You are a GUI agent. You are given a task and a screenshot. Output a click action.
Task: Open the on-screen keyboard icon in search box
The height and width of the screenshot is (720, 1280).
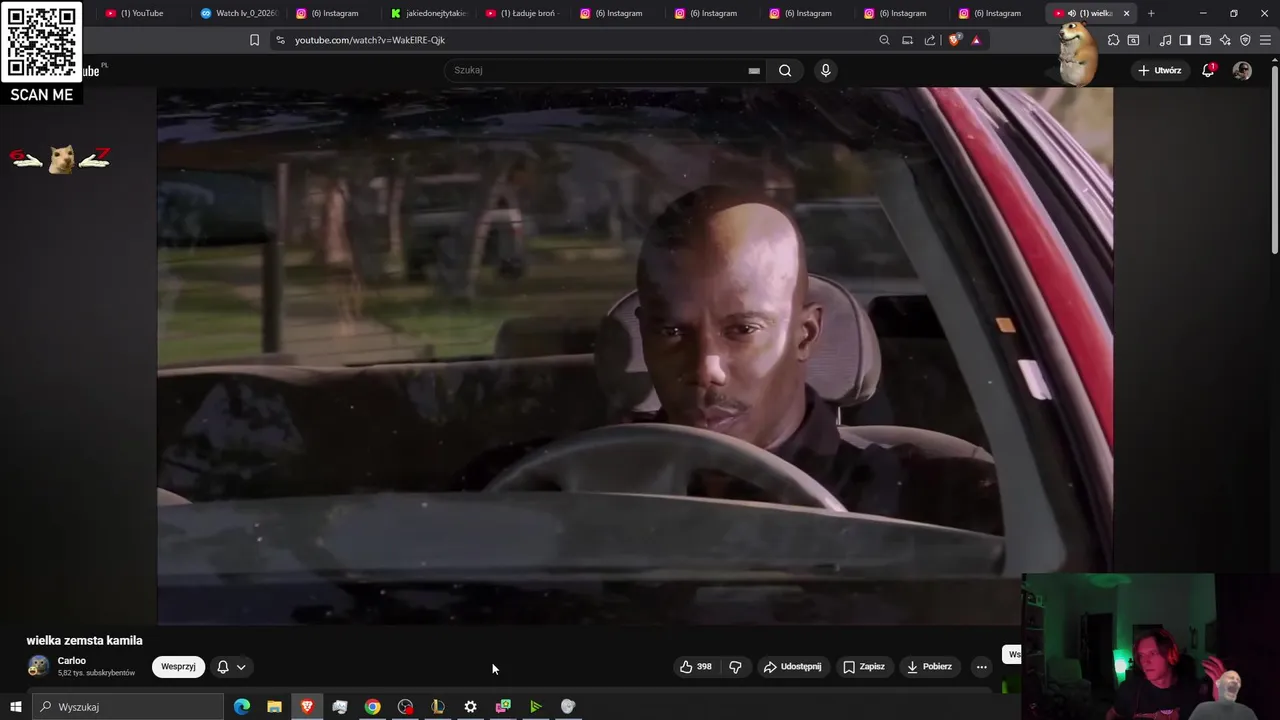pyautogui.click(x=754, y=71)
